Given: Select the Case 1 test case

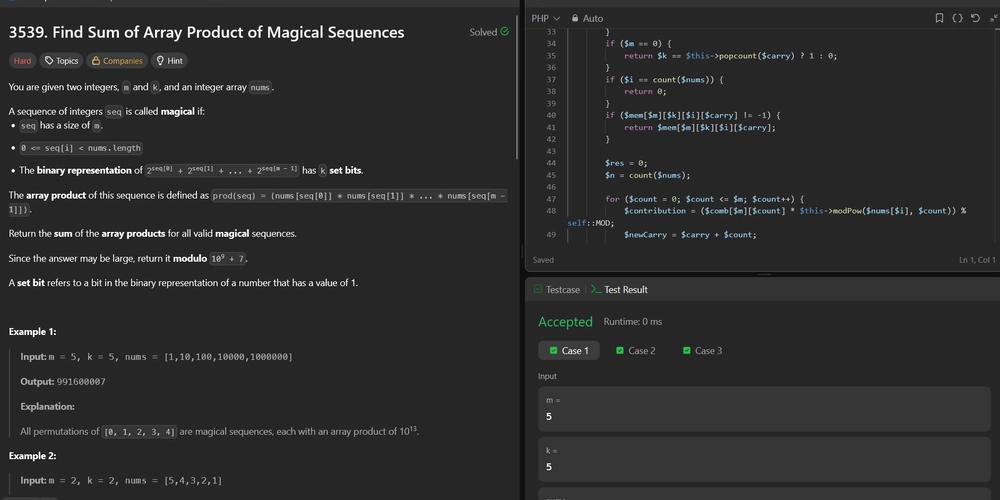Looking at the screenshot, I should pyautogui.click(x=567, y=351).
